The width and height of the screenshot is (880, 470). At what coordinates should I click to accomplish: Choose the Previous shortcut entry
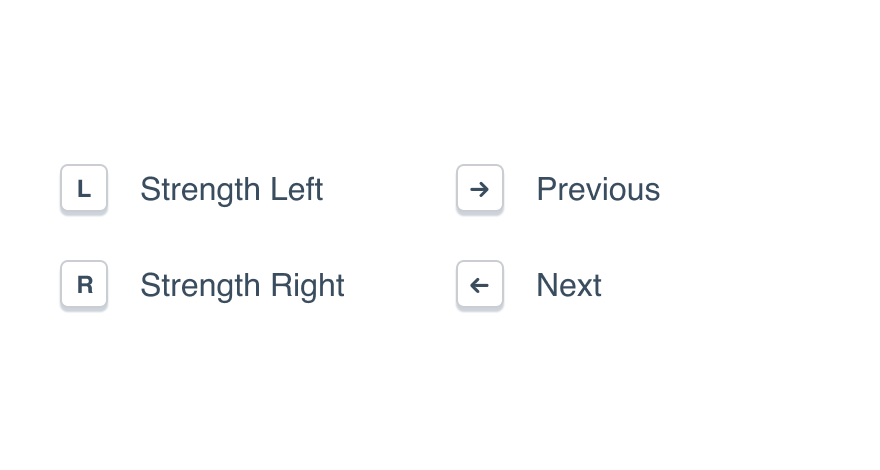pos(598,189)
